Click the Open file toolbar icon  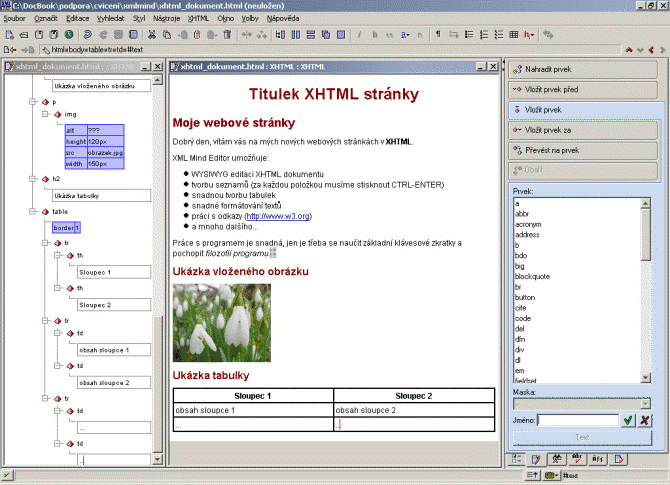24,35
